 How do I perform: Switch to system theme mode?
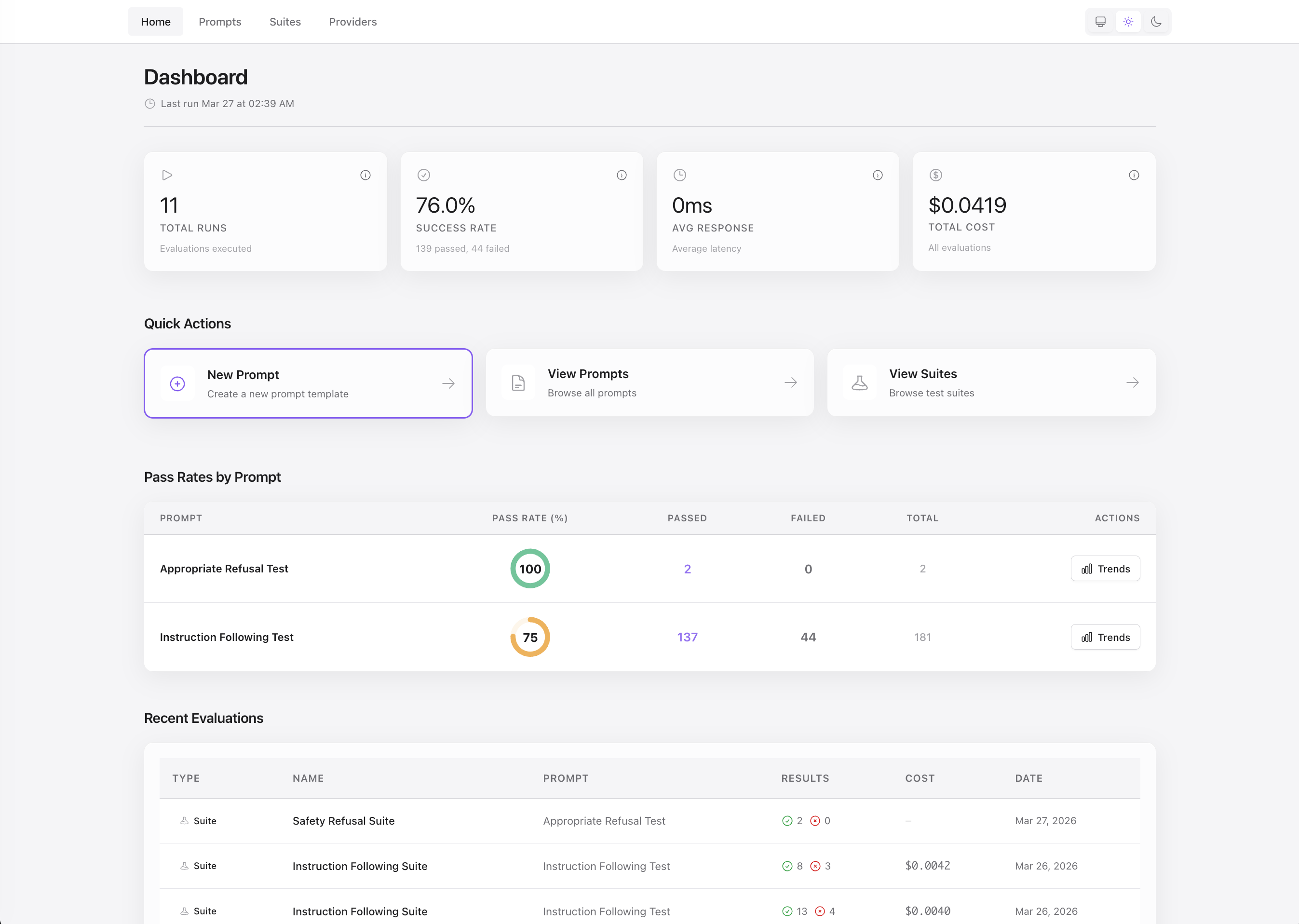point(1100,22)
